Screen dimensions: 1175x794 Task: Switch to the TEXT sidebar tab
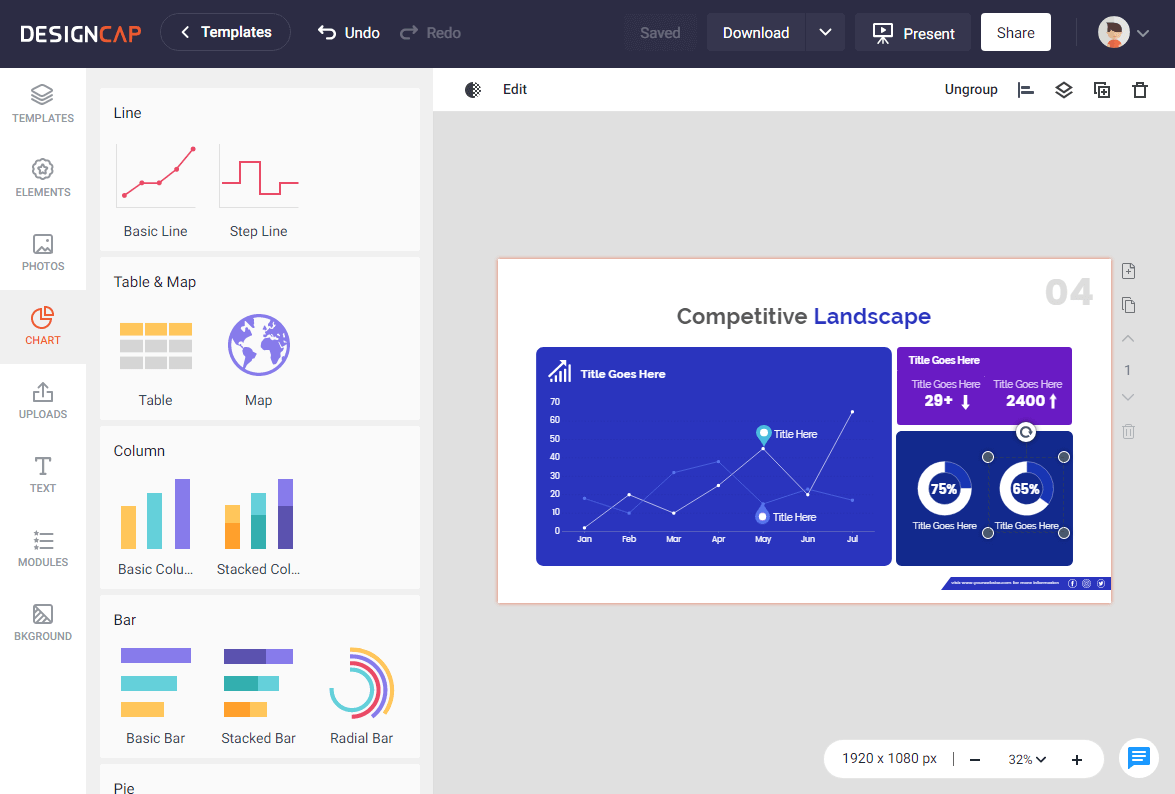click(42, 473)
